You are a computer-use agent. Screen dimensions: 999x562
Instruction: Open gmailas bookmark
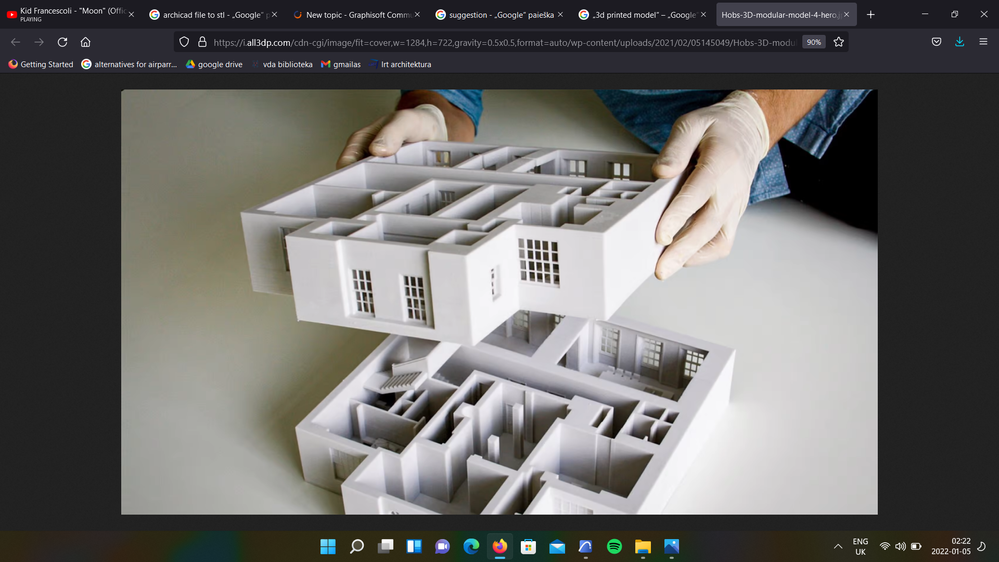(341, 64)
